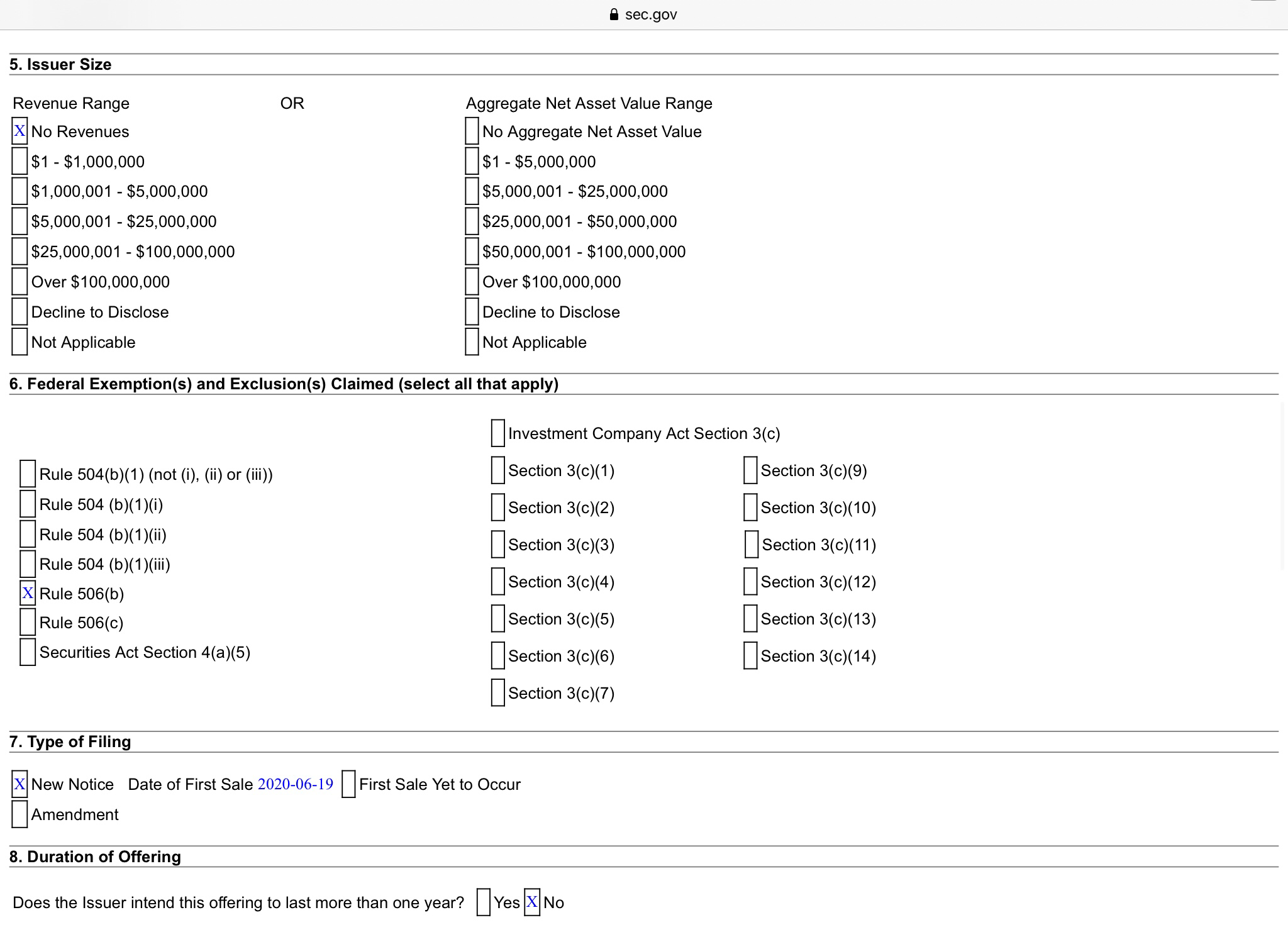
Task: Tick the Section 3(c)(10) checkbox
Action: point(750,507)
